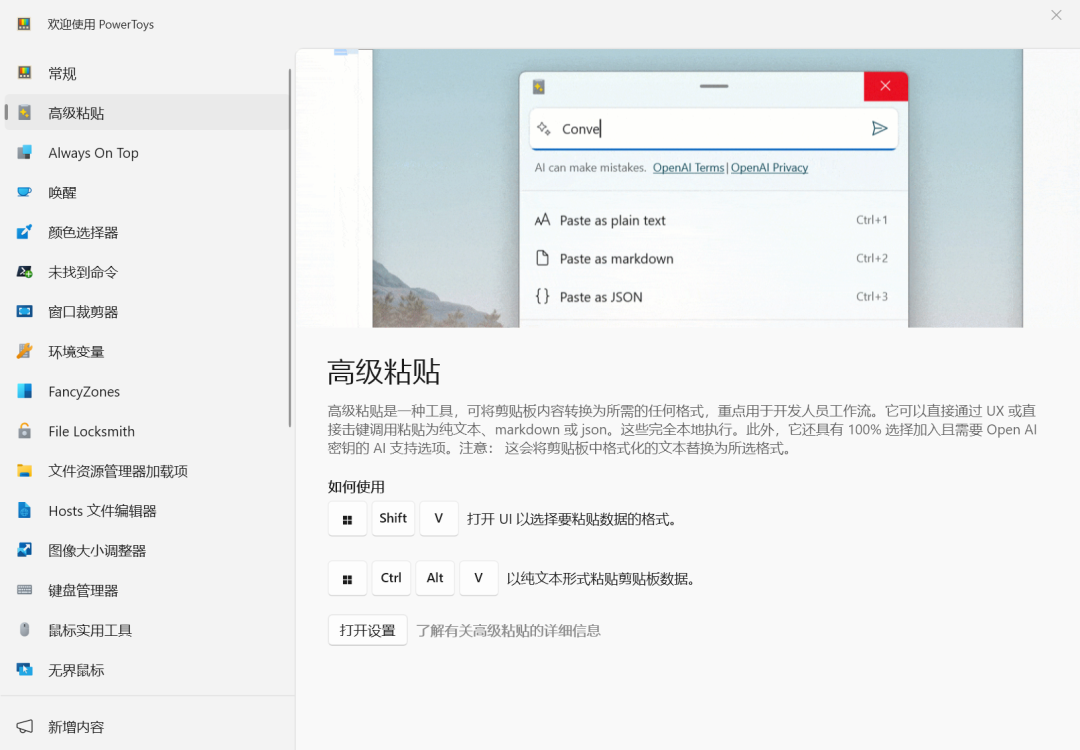Click the Hosts 文件编辑器 icon
Screen dimensions: 1080x750
pos(25,510)
